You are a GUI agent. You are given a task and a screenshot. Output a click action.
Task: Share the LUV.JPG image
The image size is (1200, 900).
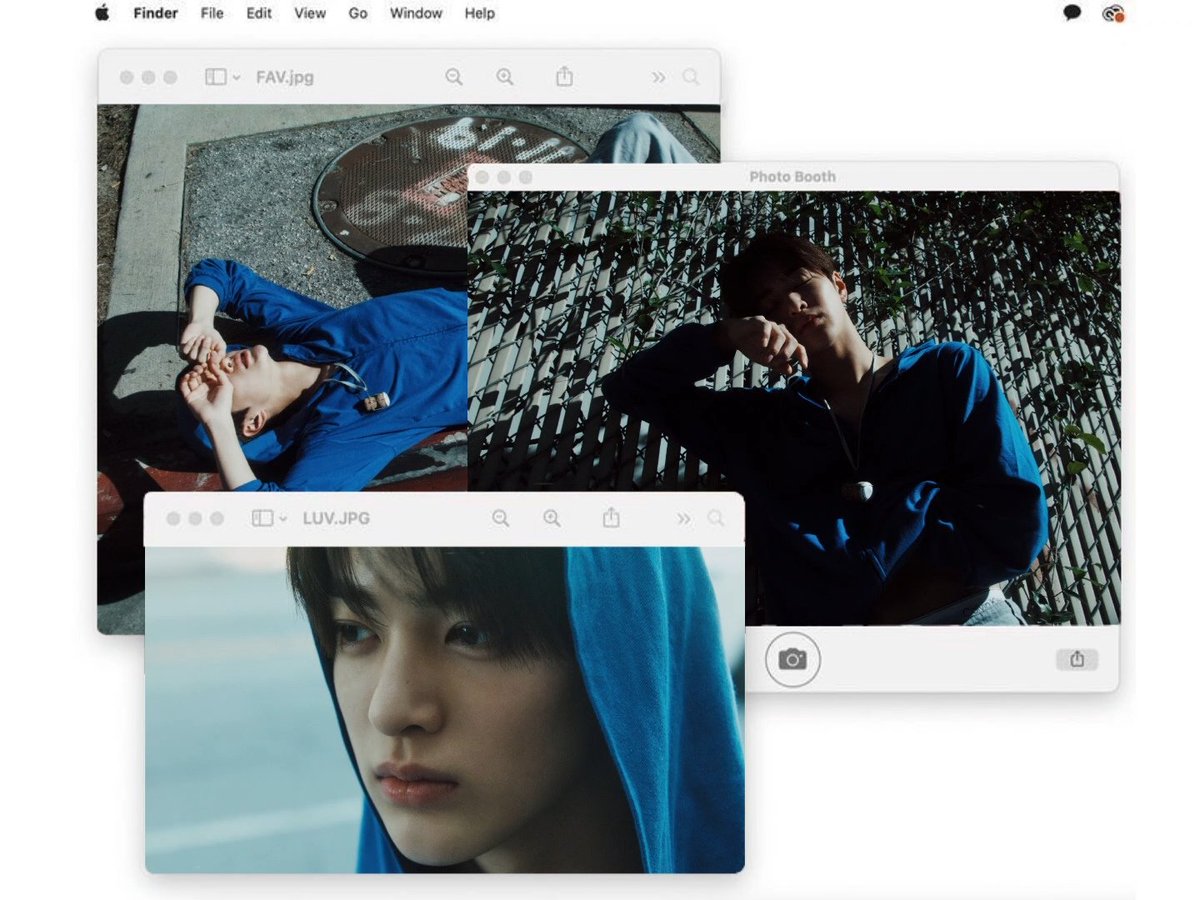[611, 517]
